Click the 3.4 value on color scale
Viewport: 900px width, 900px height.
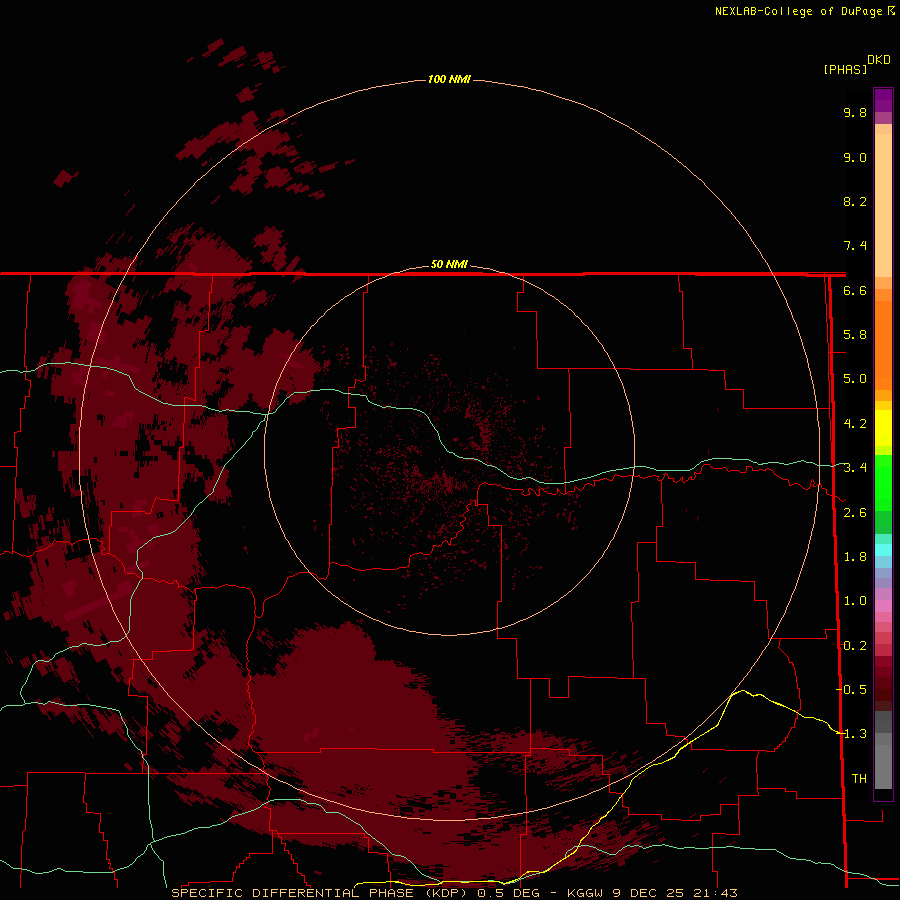855,468
